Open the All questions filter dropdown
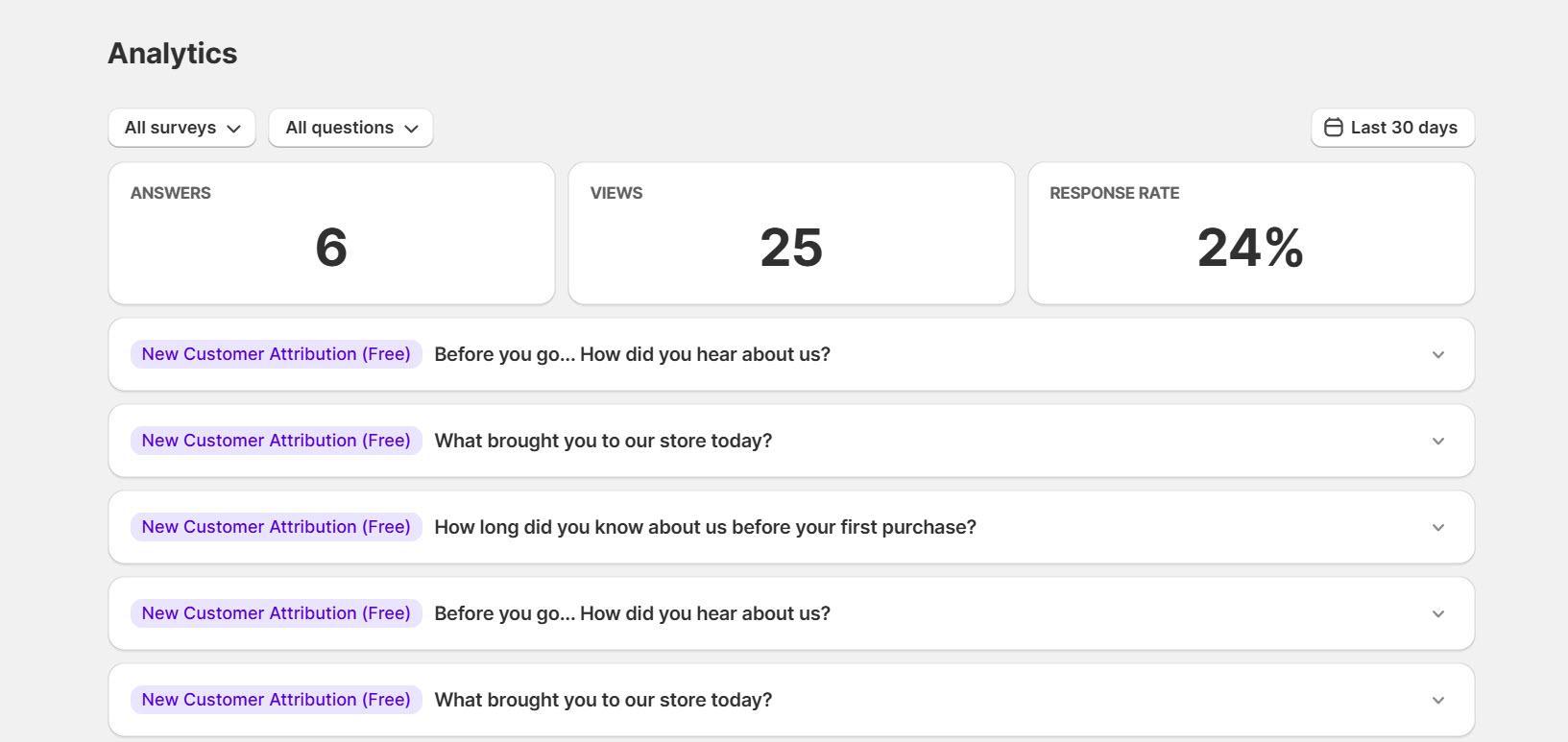Screen dimensions: 1568x742 tap(350, 128)
